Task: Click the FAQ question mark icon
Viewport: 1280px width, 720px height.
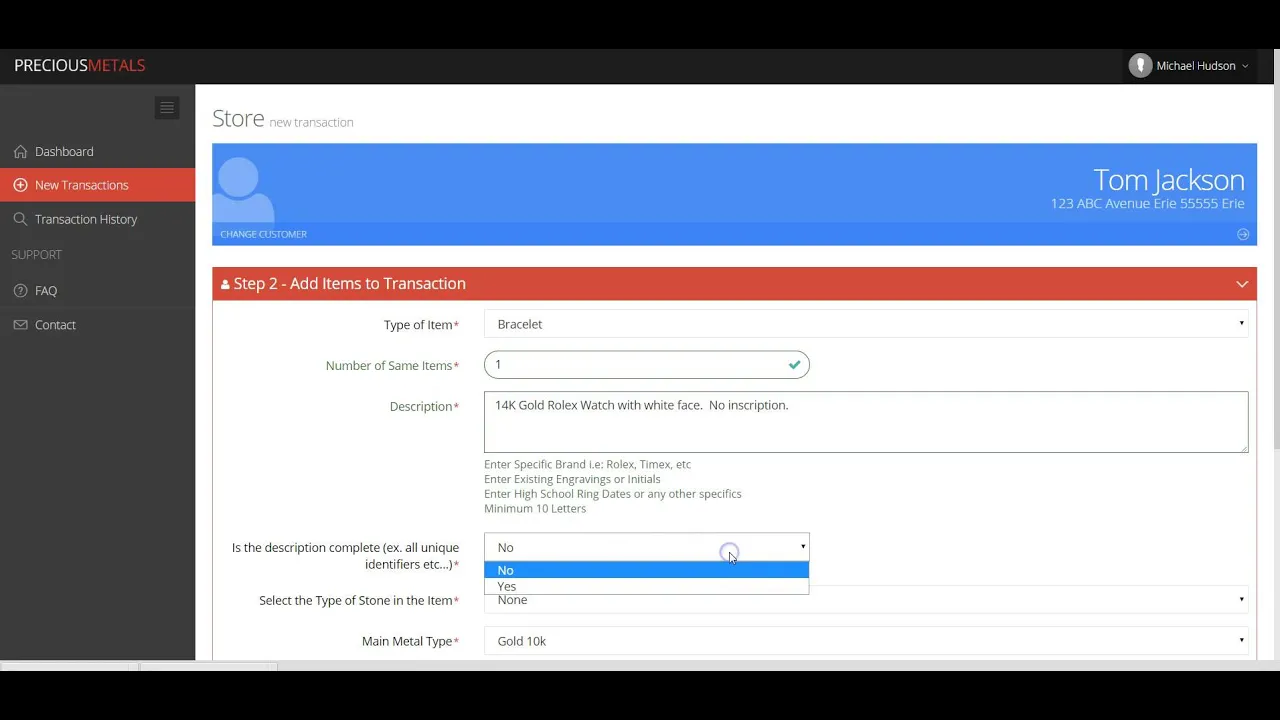Action: point(20,291)
